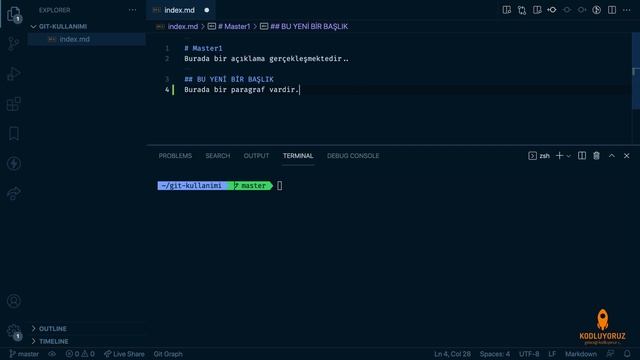Screen dimensions: 640x360
Task: Open the Live Share view in activity bar
Action: pos(14,193)
